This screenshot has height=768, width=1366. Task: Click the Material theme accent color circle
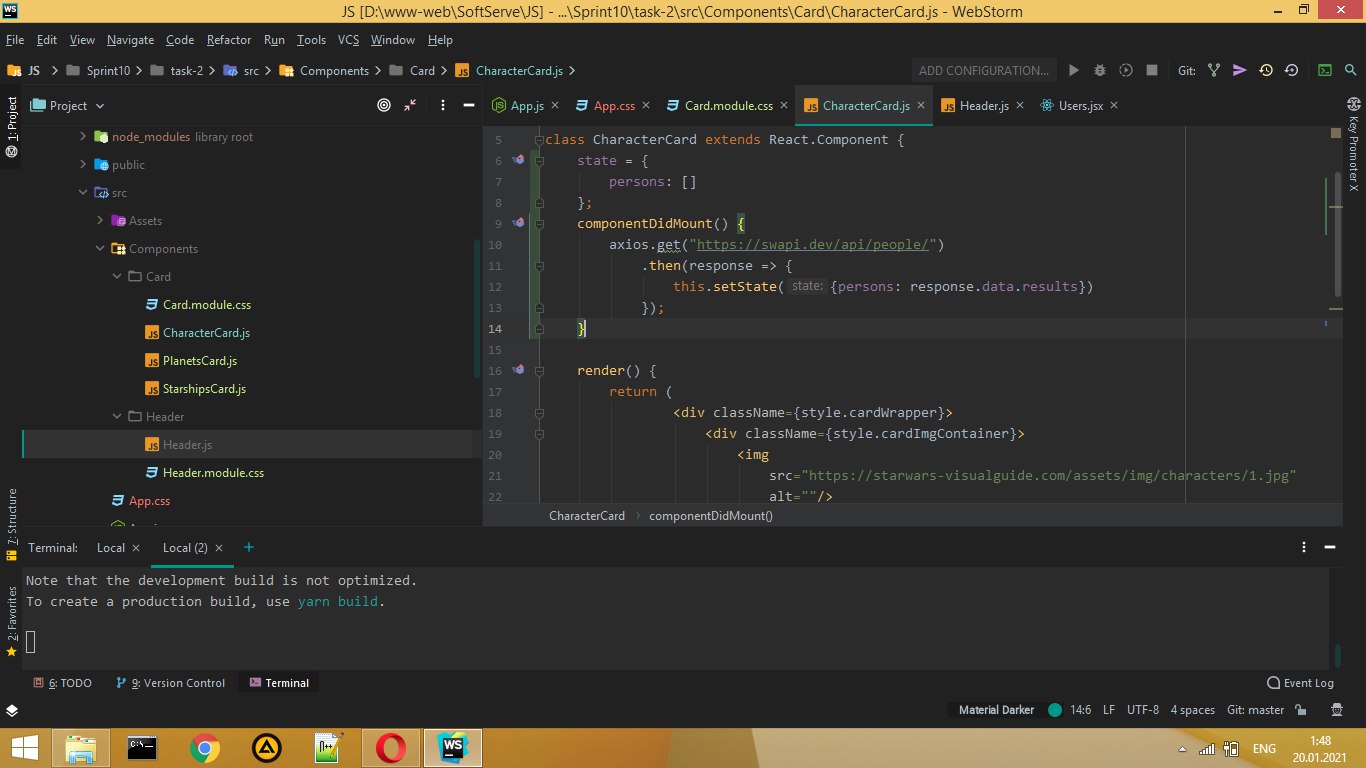pyautogui.click(x=1054, y=710)
